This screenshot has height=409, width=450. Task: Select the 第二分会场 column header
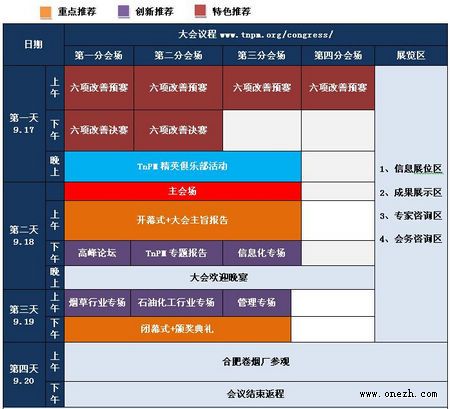(178, 56)
